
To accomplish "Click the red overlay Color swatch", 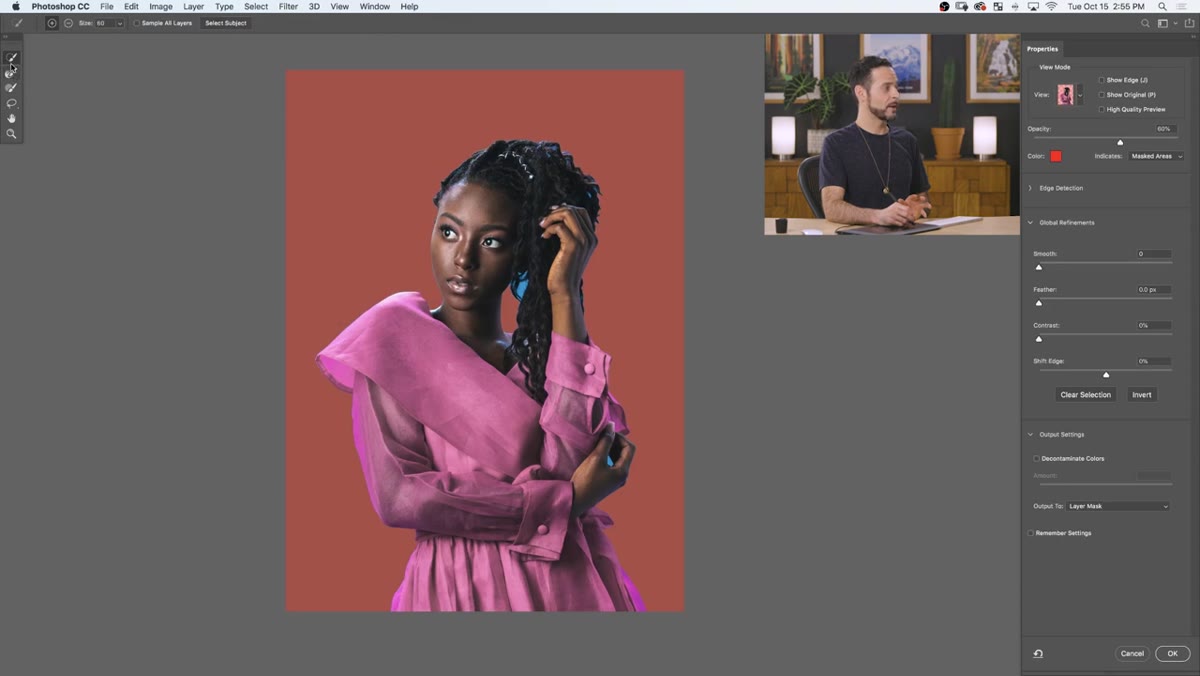I will point(1056,156).
